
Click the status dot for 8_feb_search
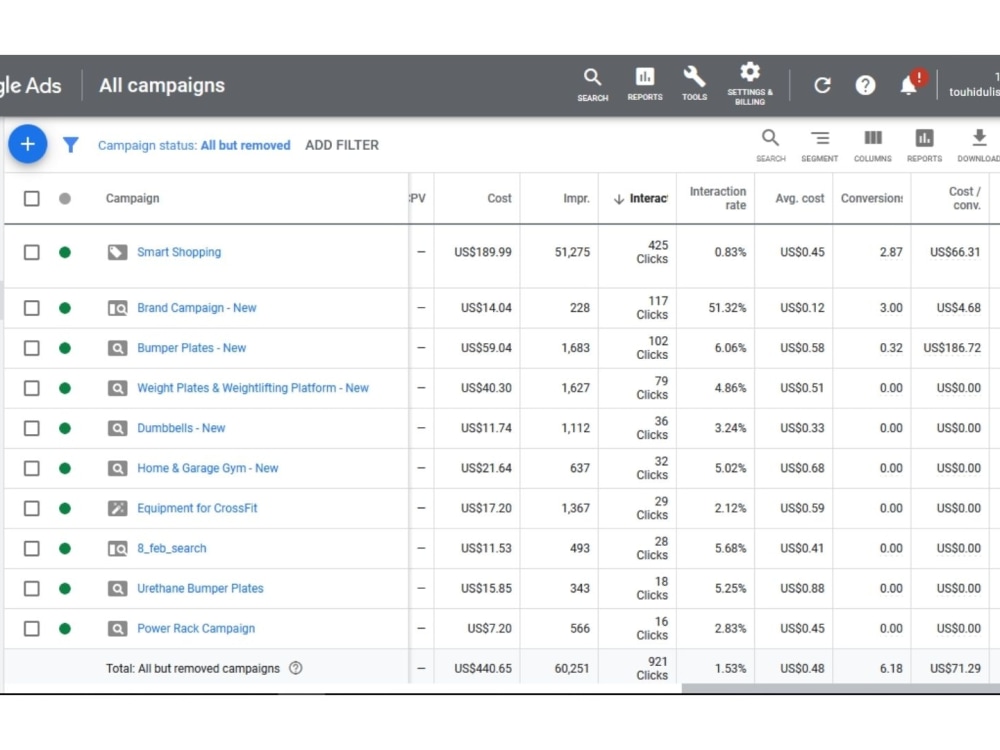(x=64, y=548)
